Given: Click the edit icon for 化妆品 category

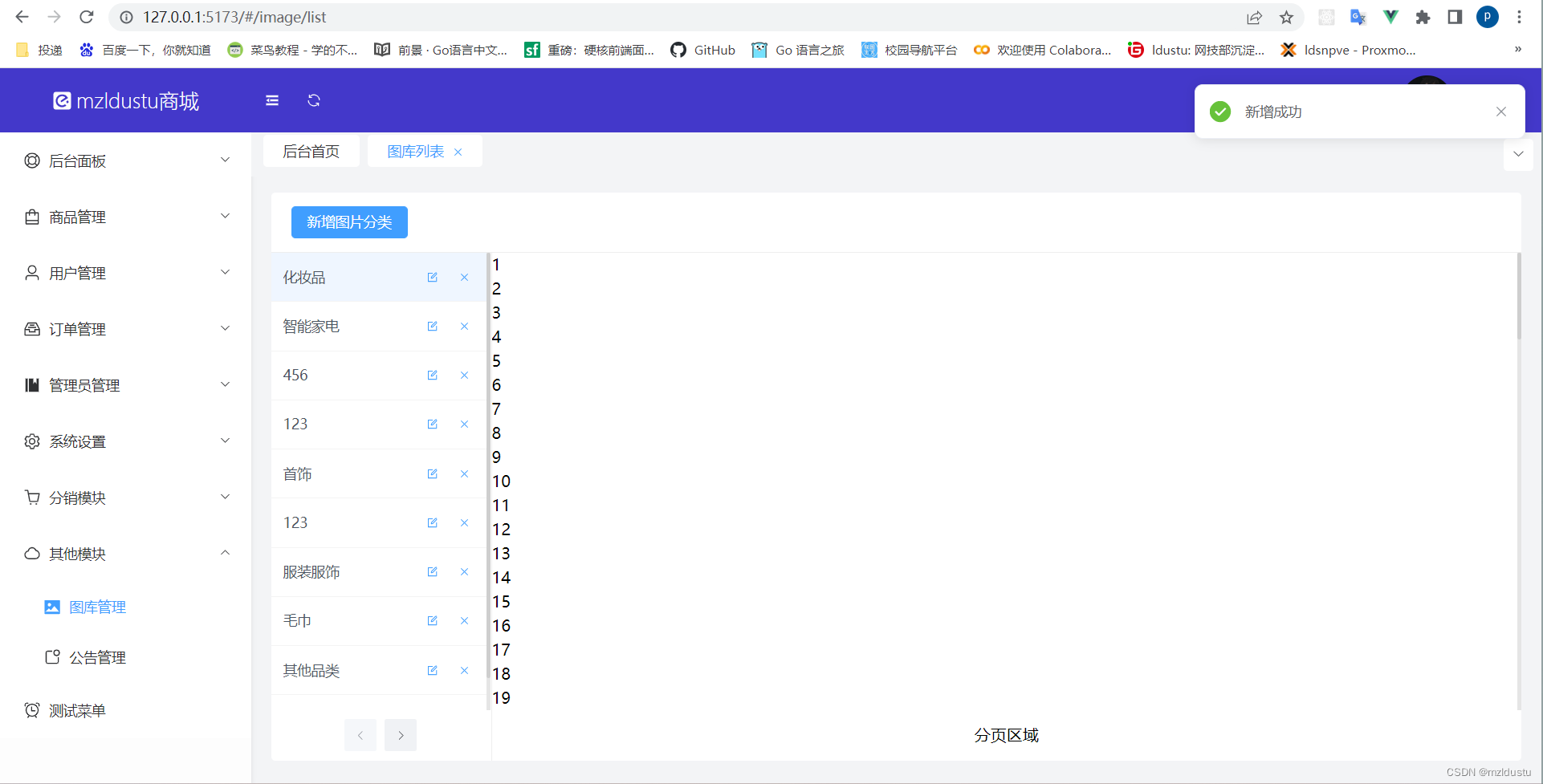Looking at the screenshot, I should (432, 277).
